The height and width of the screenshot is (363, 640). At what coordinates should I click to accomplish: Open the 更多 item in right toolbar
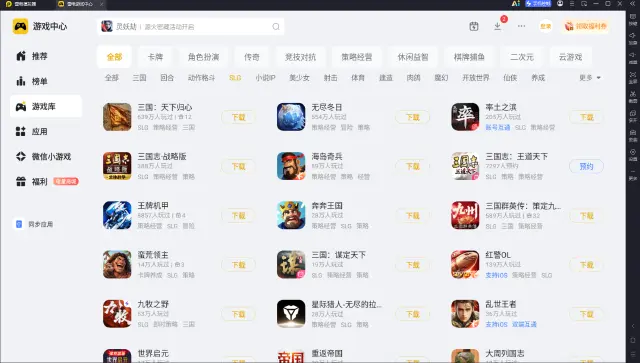633,174
